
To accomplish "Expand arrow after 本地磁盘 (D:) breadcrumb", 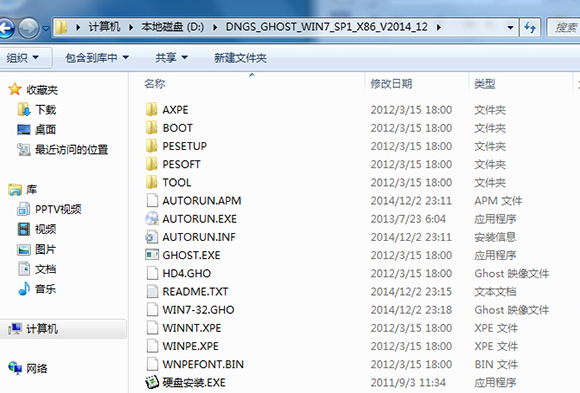I will pyautogui.click(x=215, y=27).
